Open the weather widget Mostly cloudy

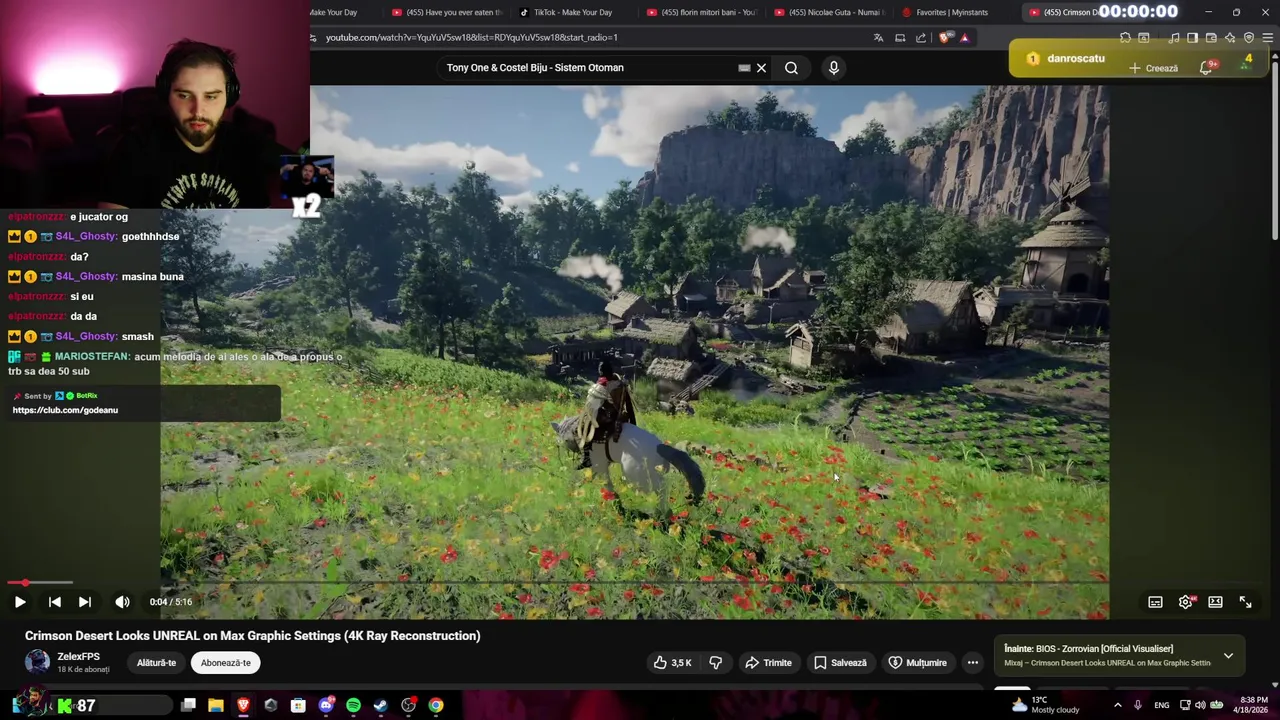(x=1045, y=705)
